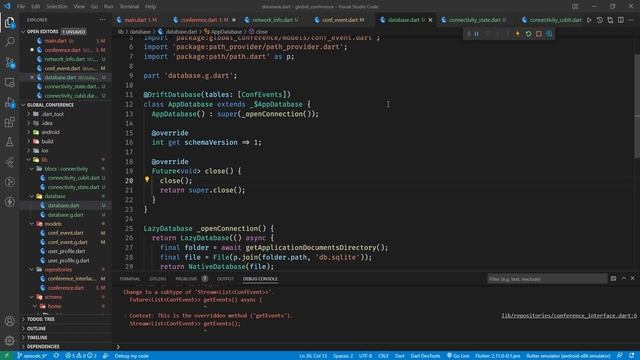The height and width of the screenshot is (360, 640).
Task: Split the editor to the right
Action: (x=621, y=20)
